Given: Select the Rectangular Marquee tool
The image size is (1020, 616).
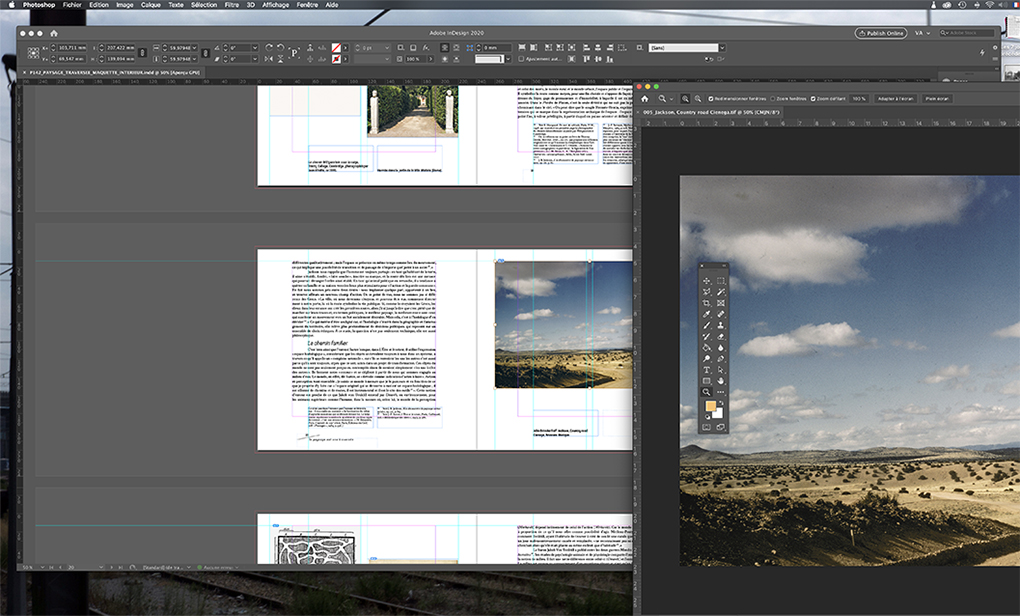Looking at the screenshot, I should (x=721, y=281).
